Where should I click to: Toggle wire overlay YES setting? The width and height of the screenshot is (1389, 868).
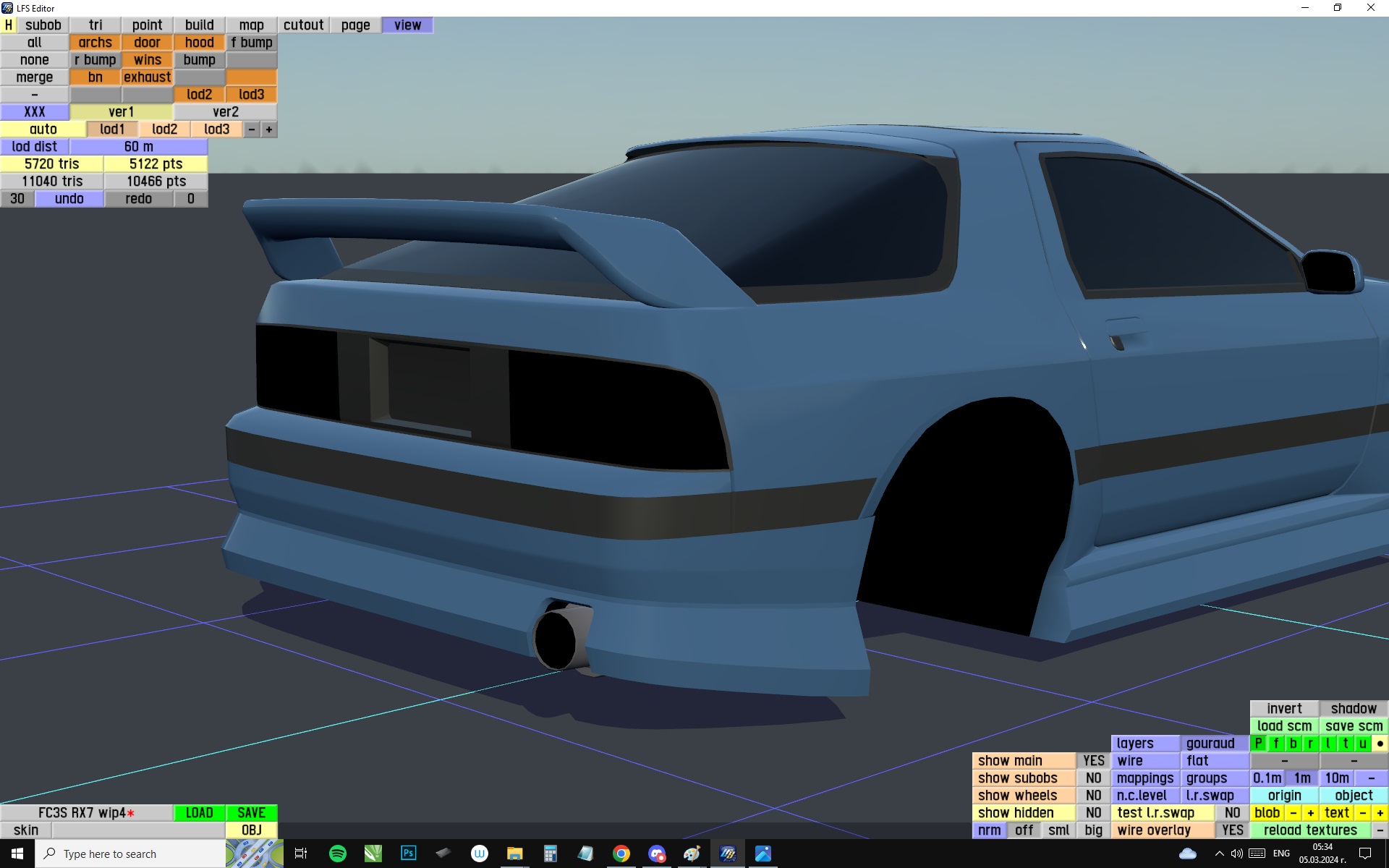click(x=1232, y=830)
